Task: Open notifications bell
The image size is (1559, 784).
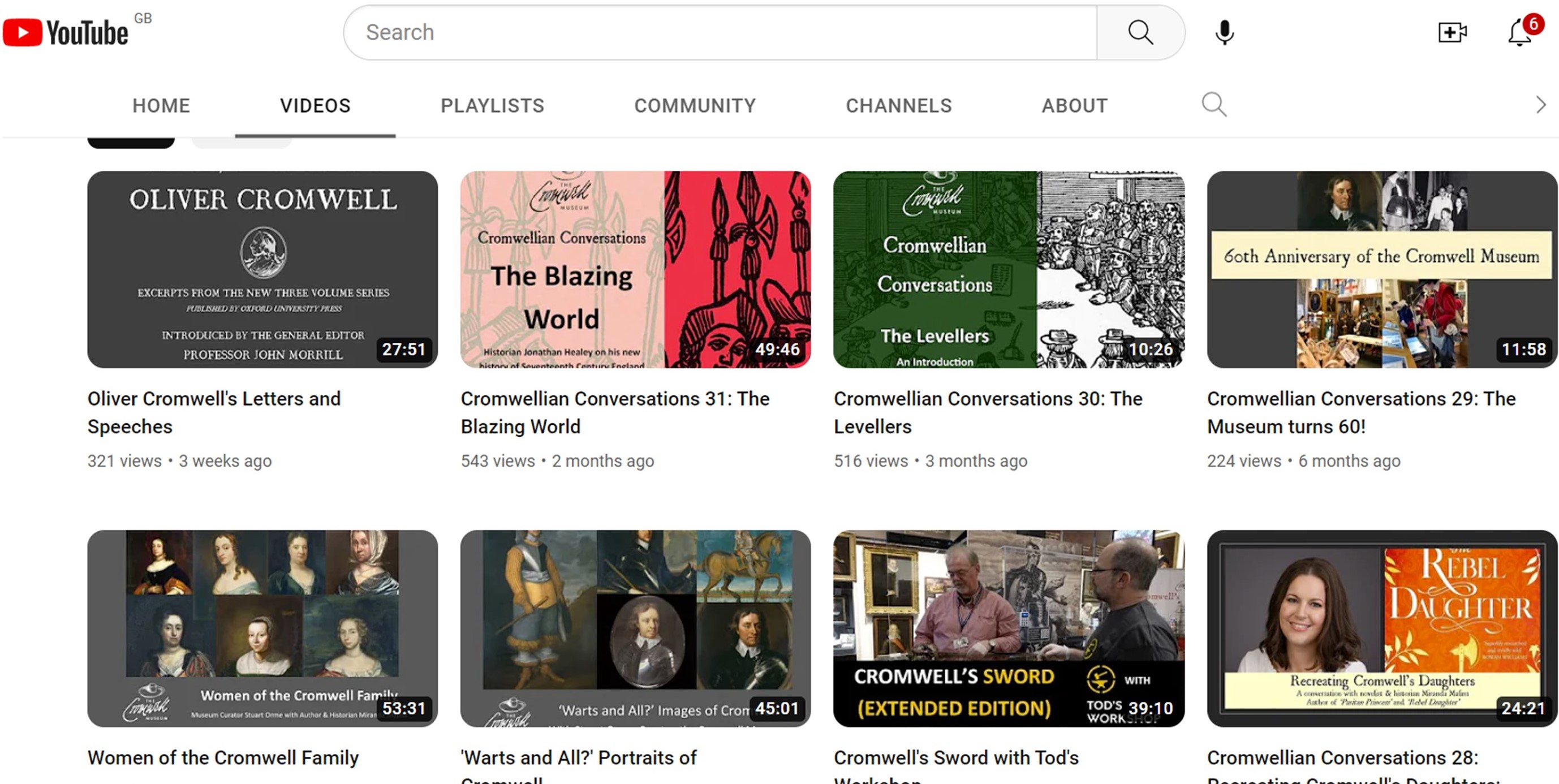Action: 1521,33
